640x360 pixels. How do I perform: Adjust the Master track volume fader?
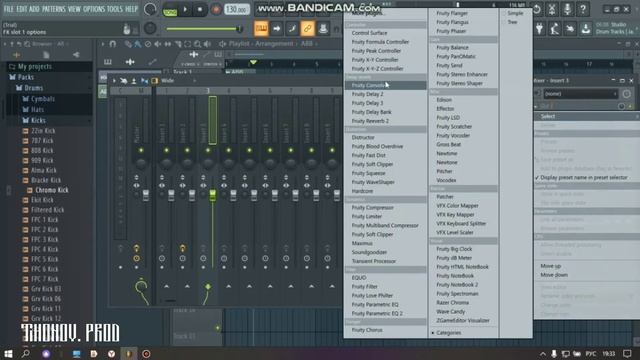(x=145, y=196)
